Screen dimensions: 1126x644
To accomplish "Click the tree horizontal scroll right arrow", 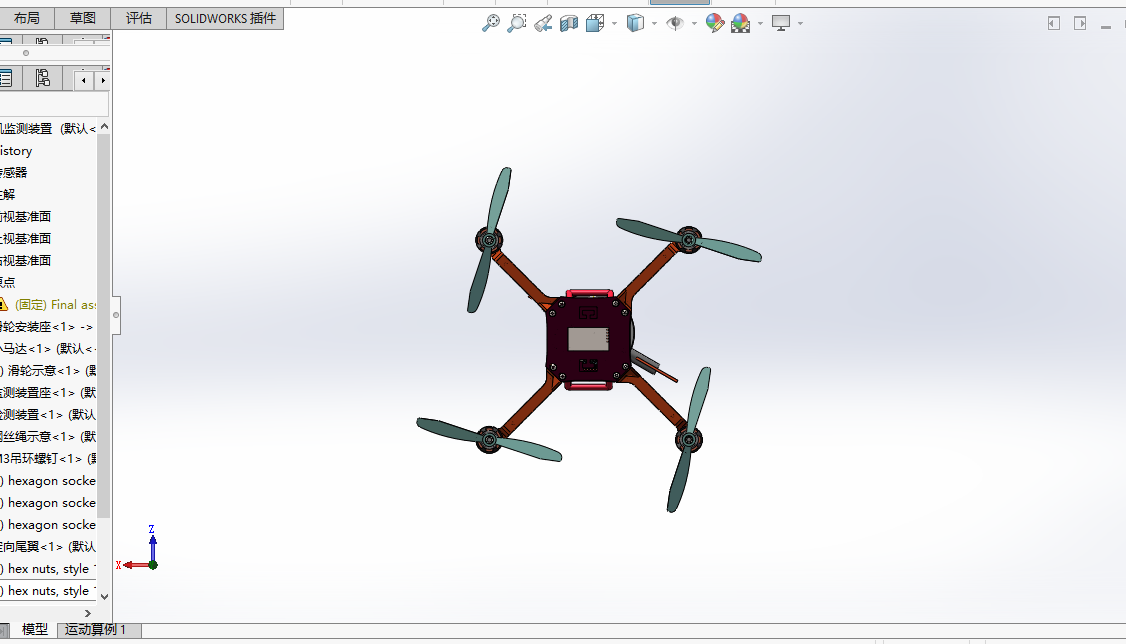I will pos(88,613).
